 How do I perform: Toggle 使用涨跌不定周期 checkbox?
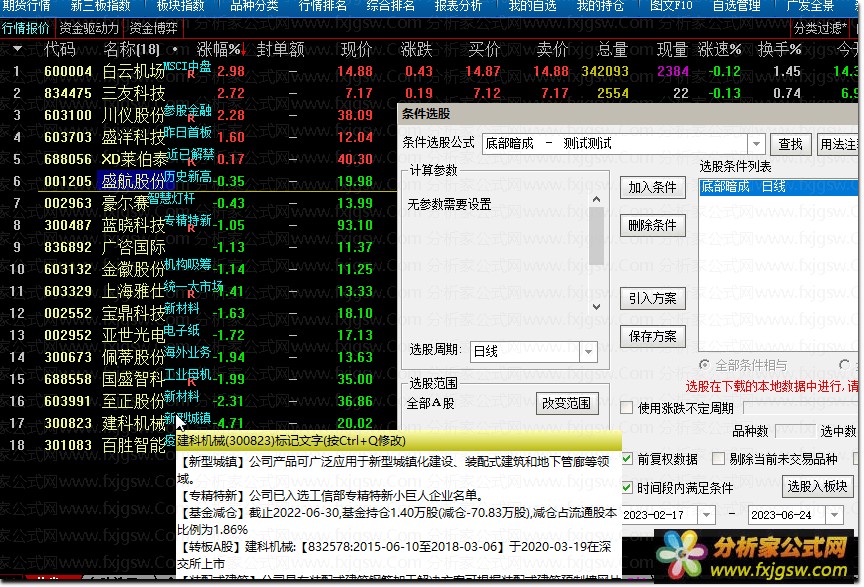coord(627,408)
